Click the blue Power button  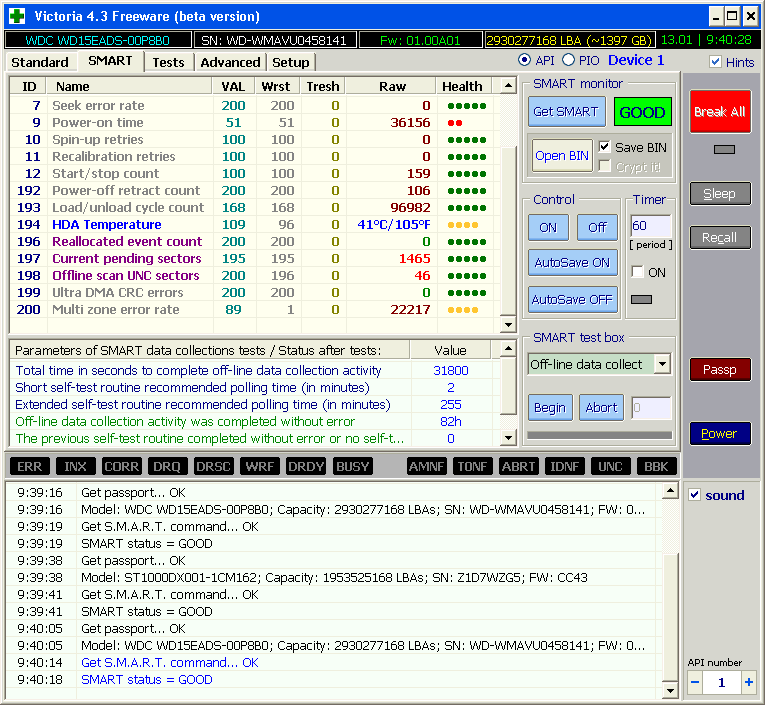[720, 434]
